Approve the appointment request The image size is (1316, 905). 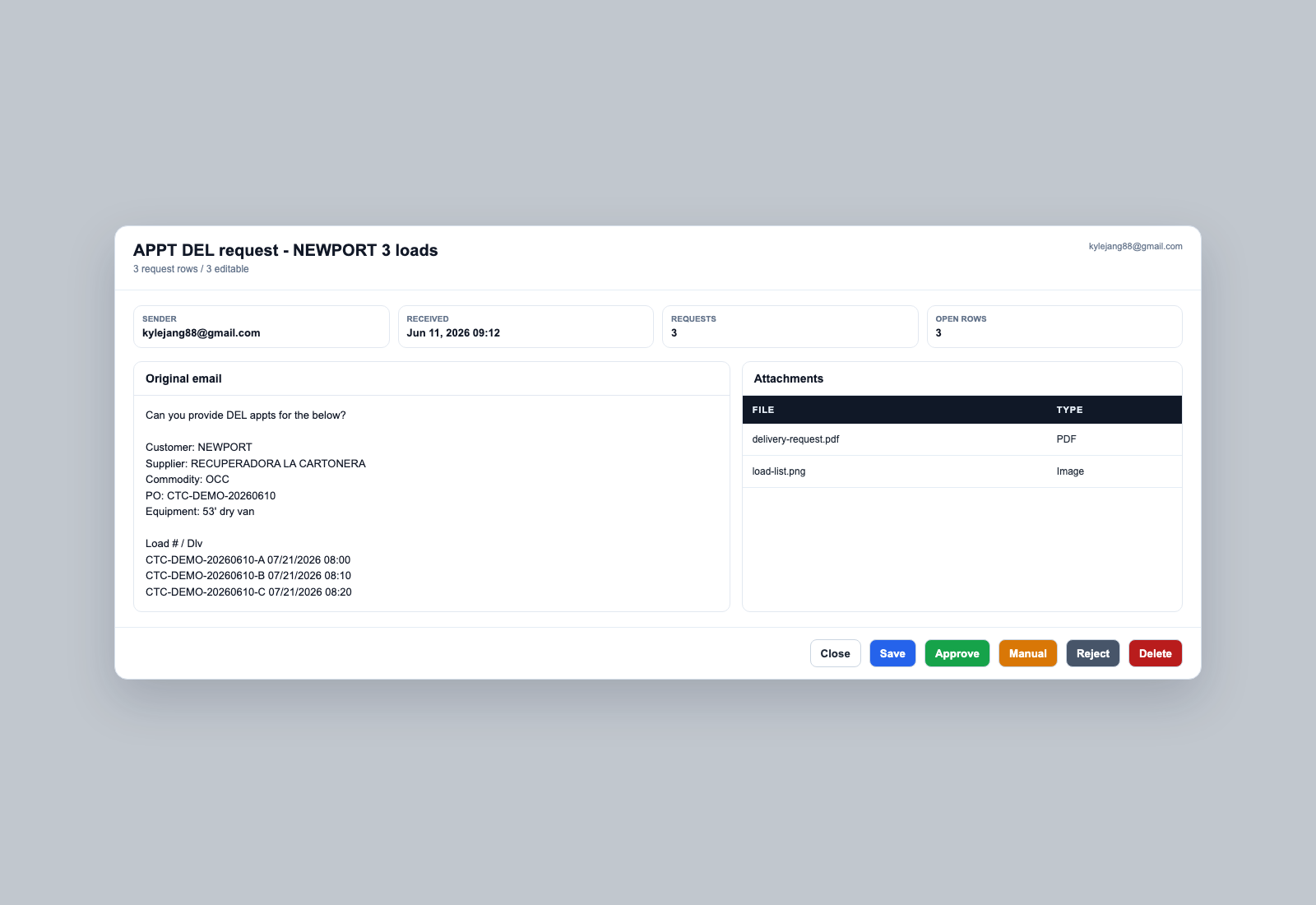coord(957,653)
